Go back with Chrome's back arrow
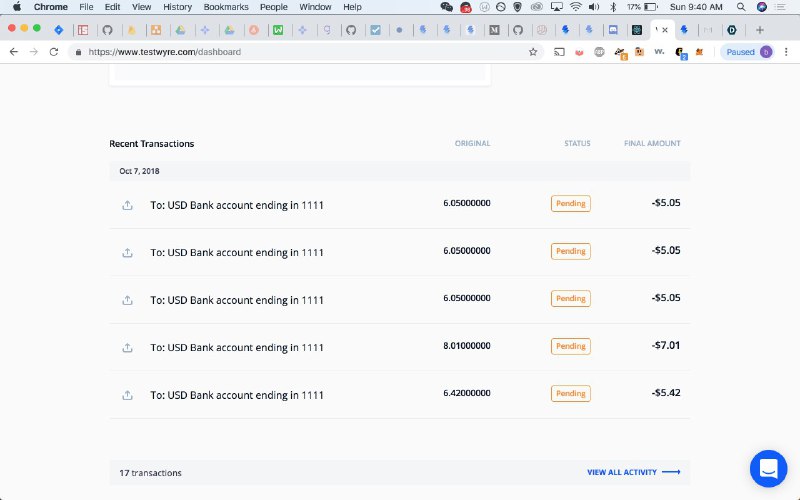This screenshot has height=500, width=800. coord(14,52)
